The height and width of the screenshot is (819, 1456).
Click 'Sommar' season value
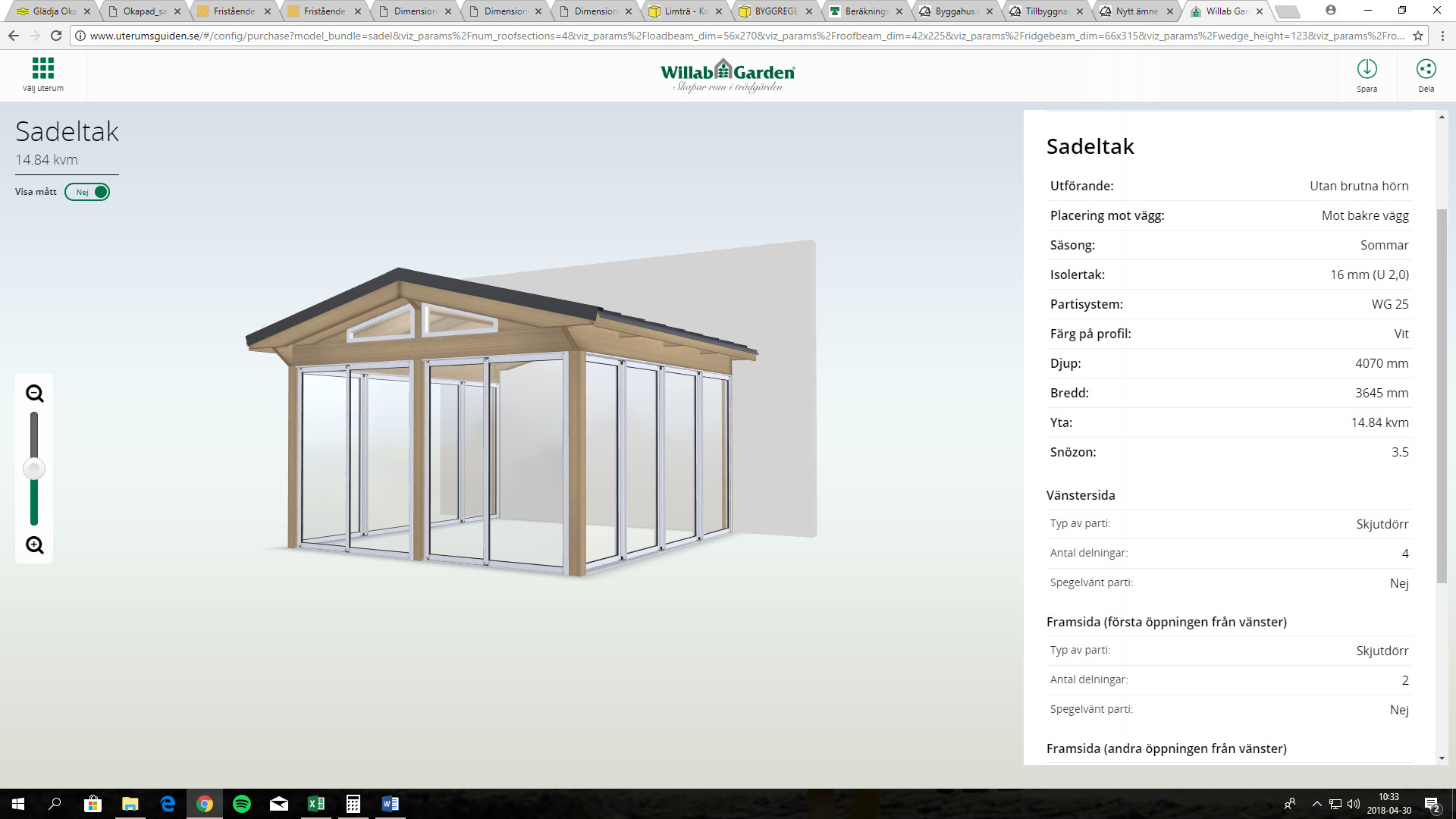[1384, 245]
